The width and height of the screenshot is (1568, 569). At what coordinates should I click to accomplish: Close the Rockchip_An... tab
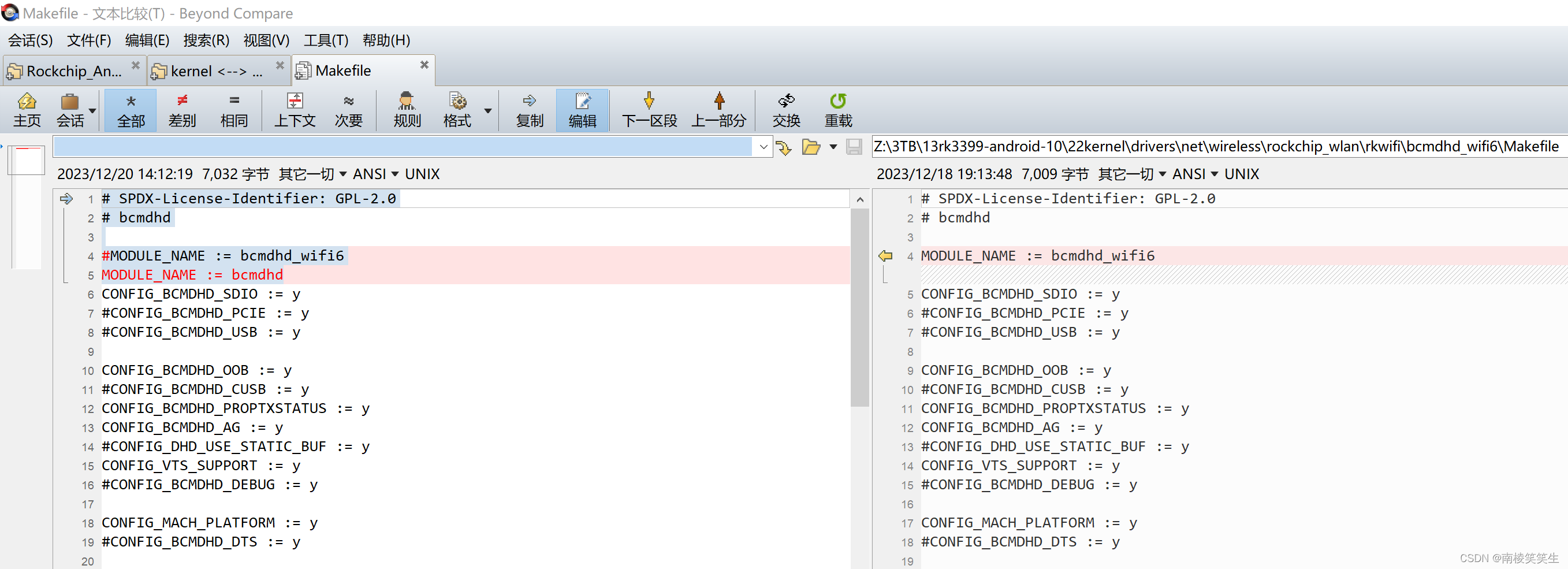136,65
